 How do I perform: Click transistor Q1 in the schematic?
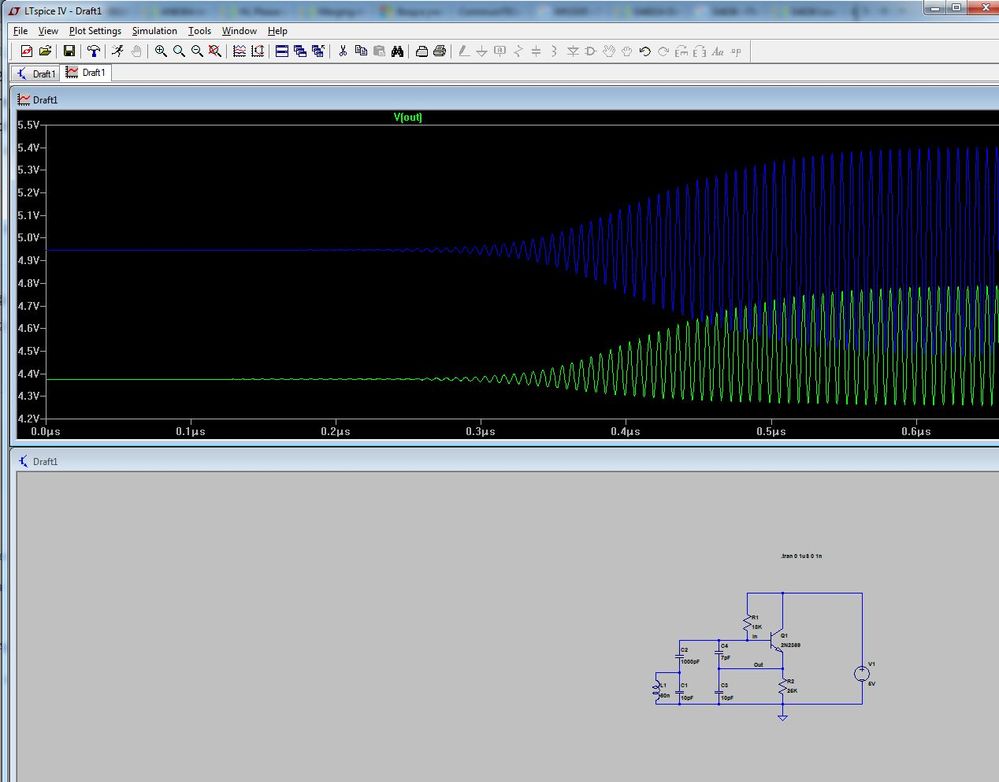(777, 640)
